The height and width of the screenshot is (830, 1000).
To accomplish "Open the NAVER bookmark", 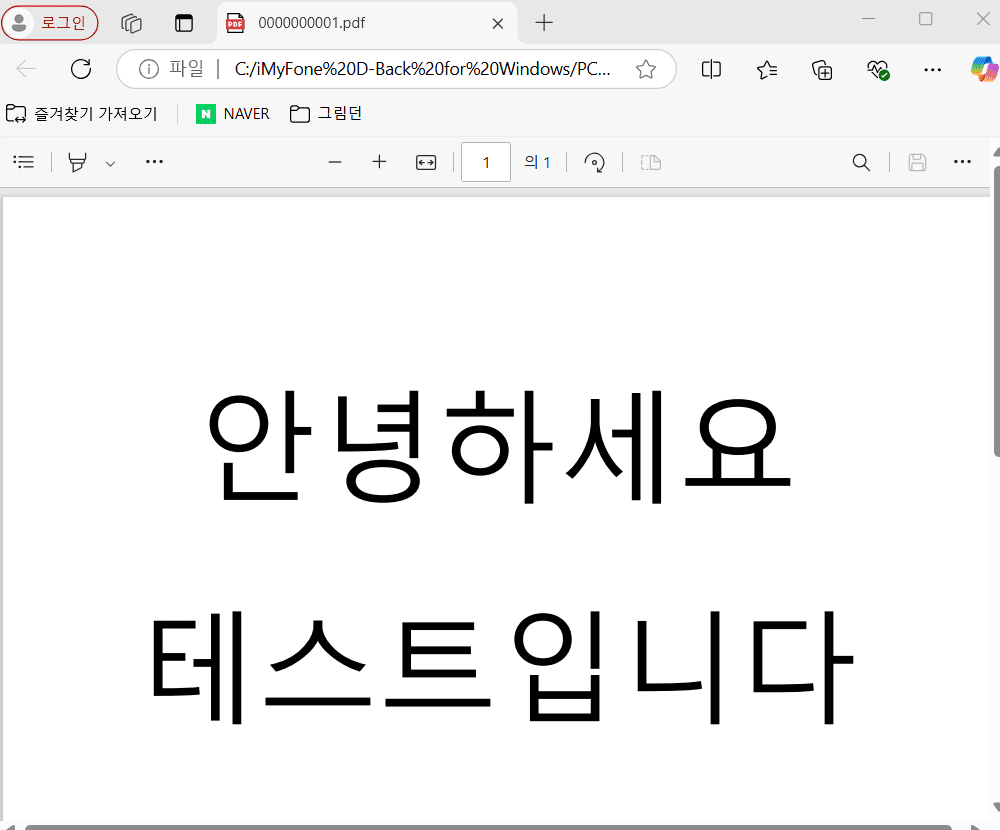I will [x=234, y=114].
